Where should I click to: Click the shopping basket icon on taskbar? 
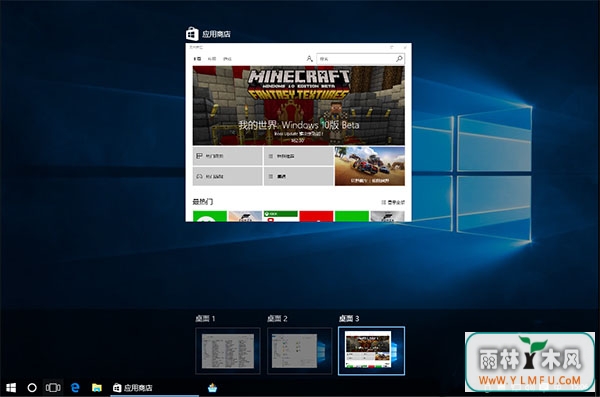(x=212, y=388)
